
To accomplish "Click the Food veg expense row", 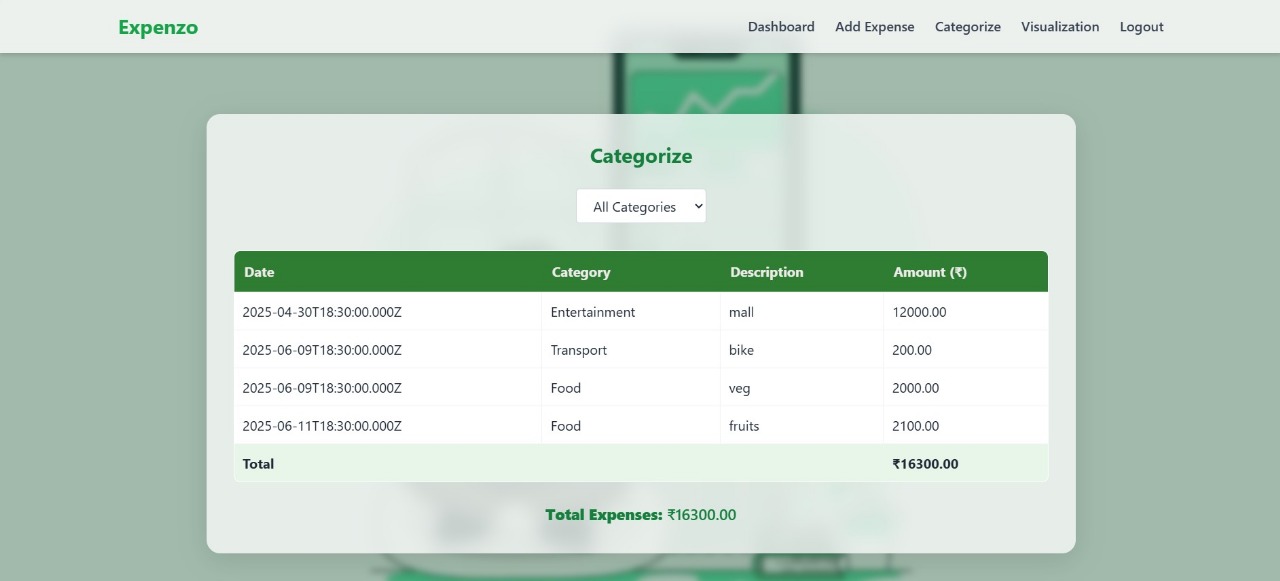I will (x=641, y=387).
